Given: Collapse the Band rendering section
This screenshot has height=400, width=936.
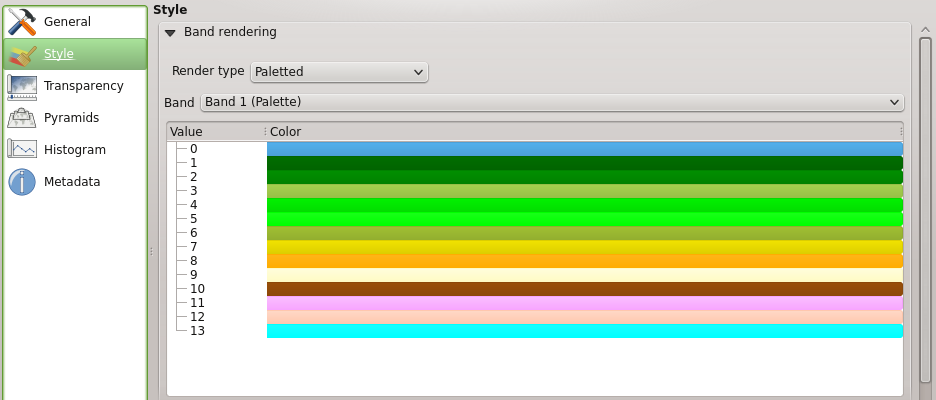Looking at the screenshot, I should click(170, 32).
